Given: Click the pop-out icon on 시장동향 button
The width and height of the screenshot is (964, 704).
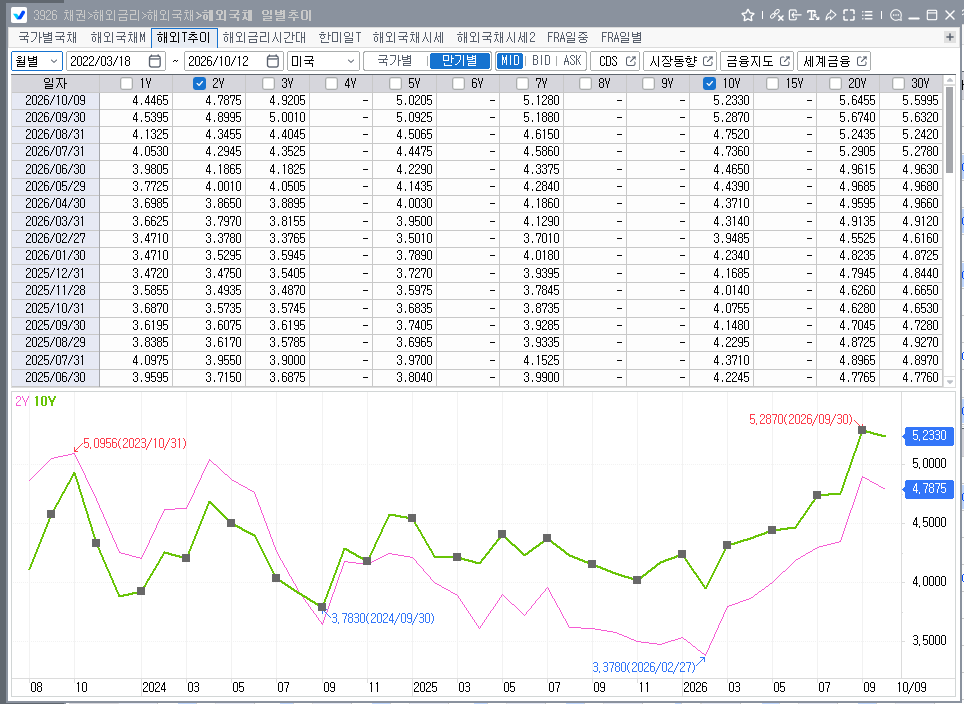Looking at the screenshot, I should (708, 61).
